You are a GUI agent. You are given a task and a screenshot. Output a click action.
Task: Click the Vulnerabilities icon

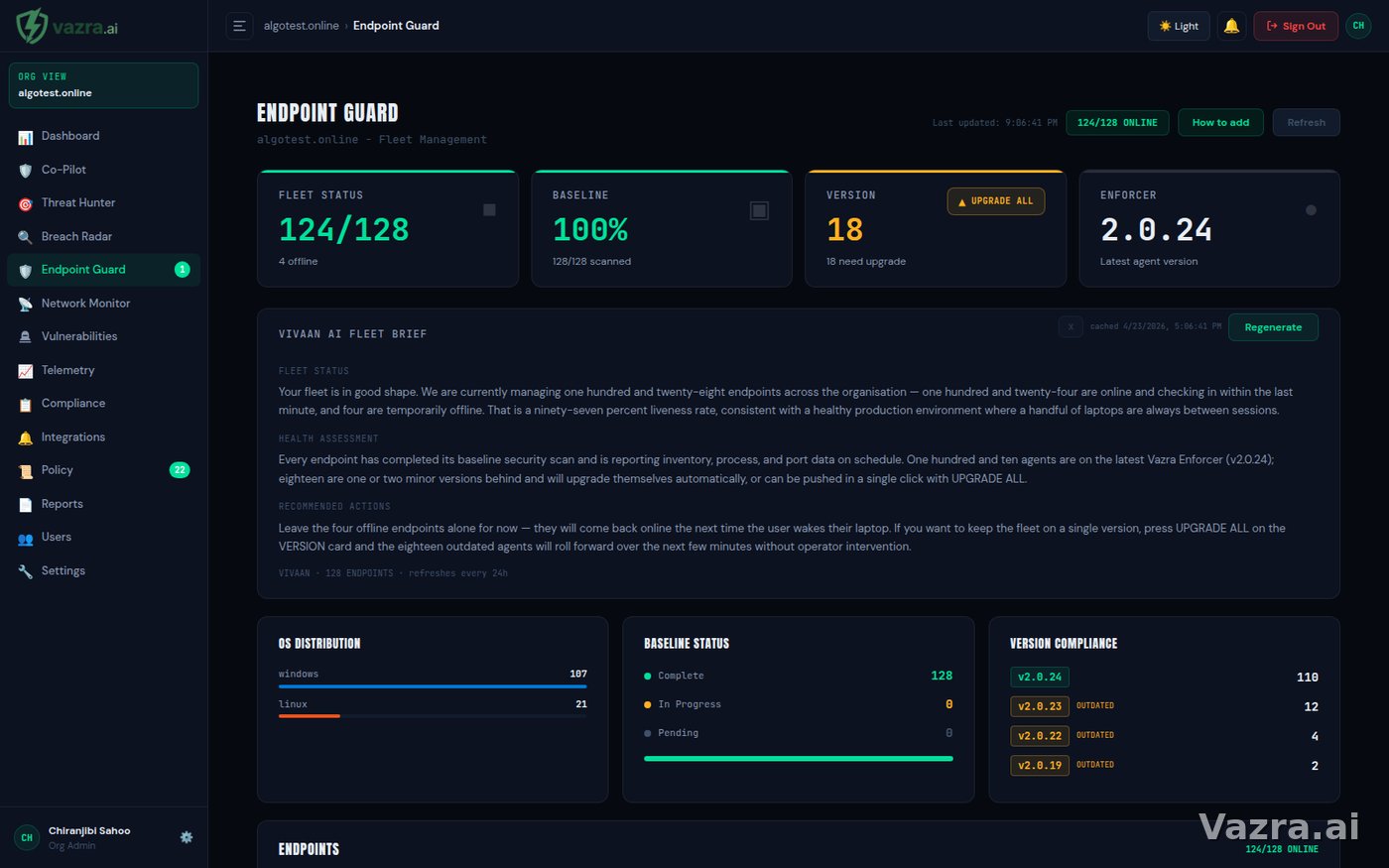[x=26, y=337]
